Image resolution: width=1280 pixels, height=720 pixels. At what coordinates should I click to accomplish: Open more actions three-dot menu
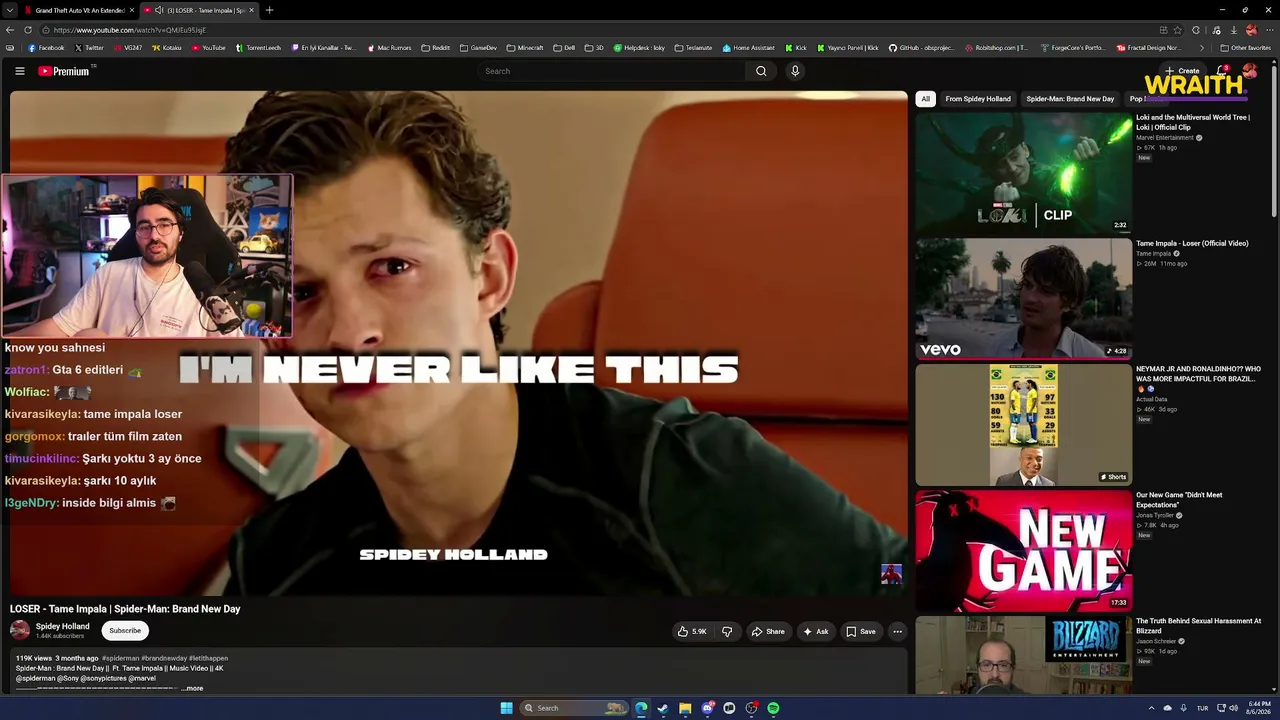point(897,631)
